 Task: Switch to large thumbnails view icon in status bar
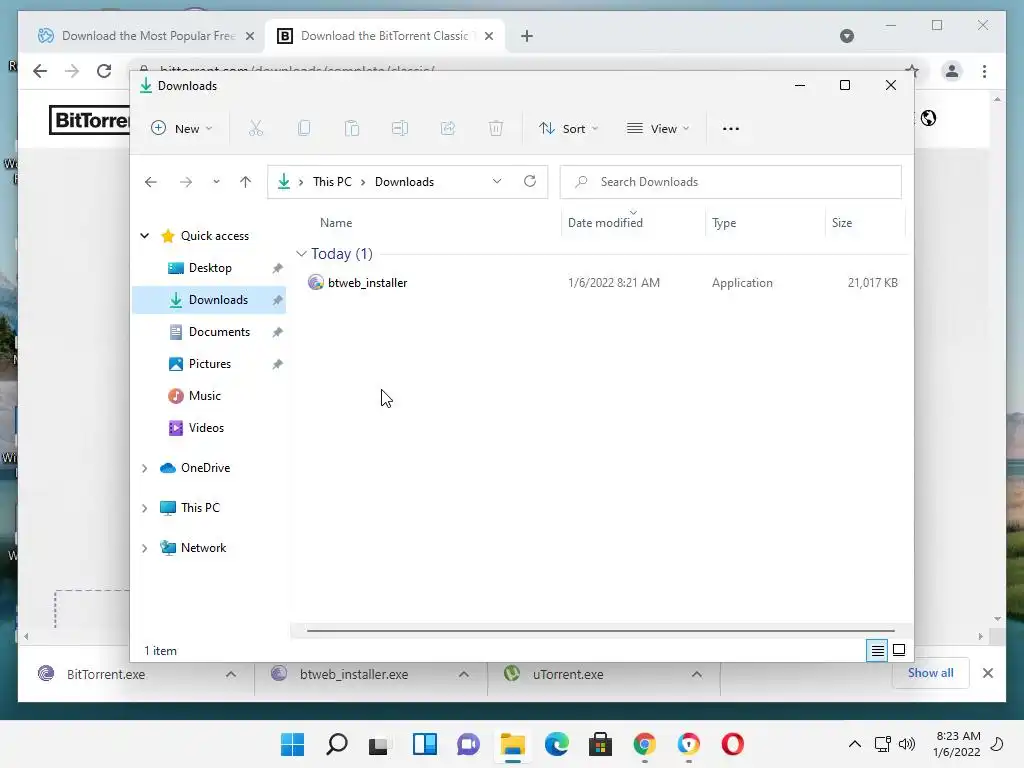[x=899, y=650]
